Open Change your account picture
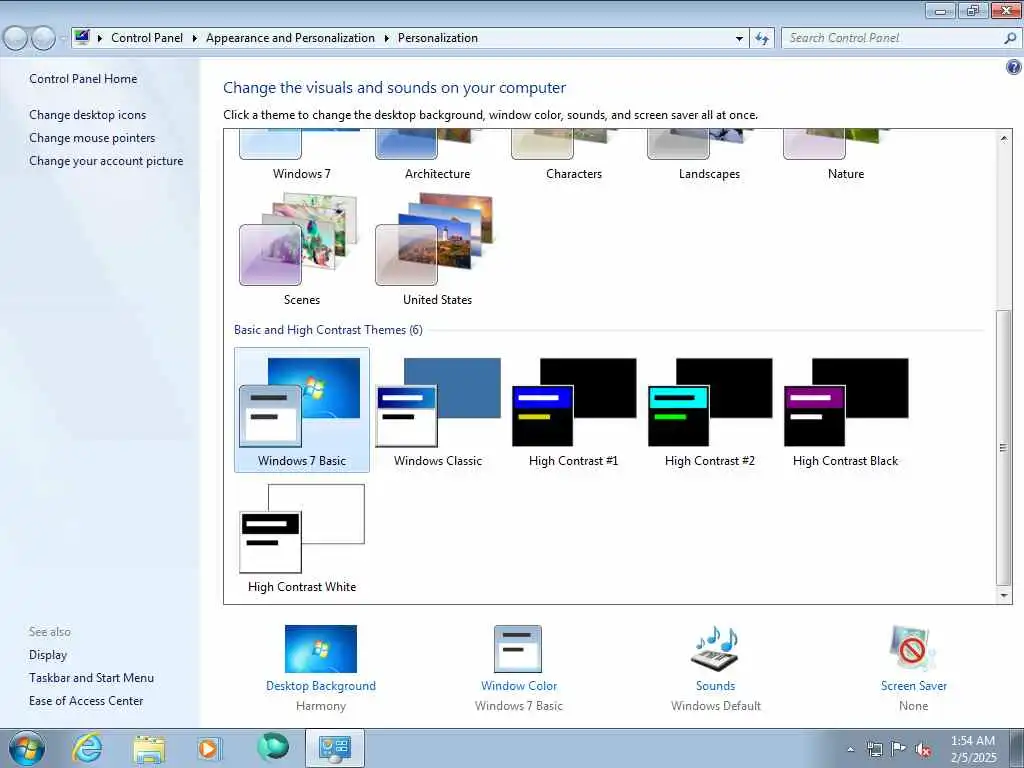This screenshot has width=1024, height=768. [x=106, y=161]
